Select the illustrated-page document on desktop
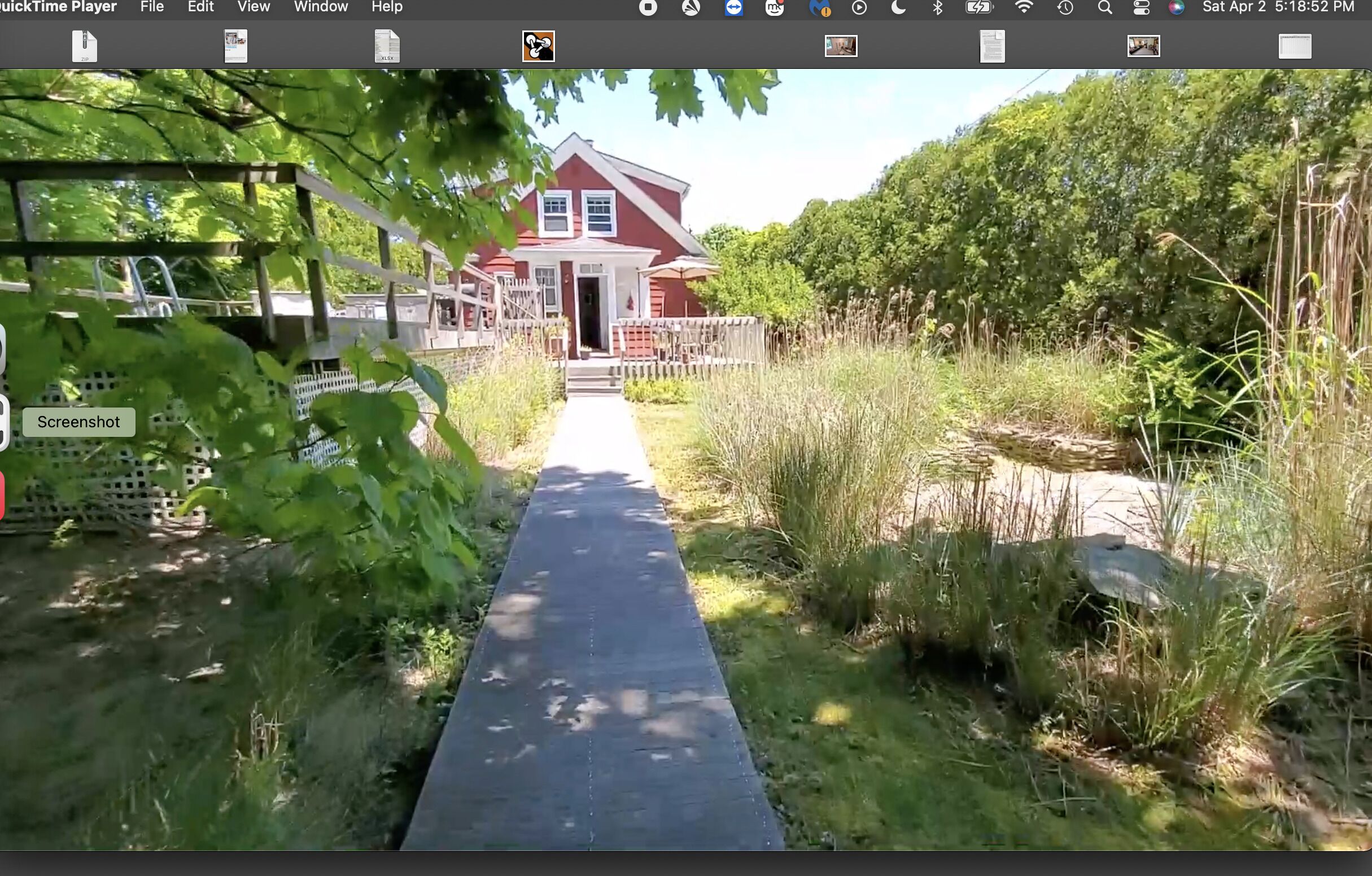Viewport: 1372px width, 876px height. tap(236, 46)
